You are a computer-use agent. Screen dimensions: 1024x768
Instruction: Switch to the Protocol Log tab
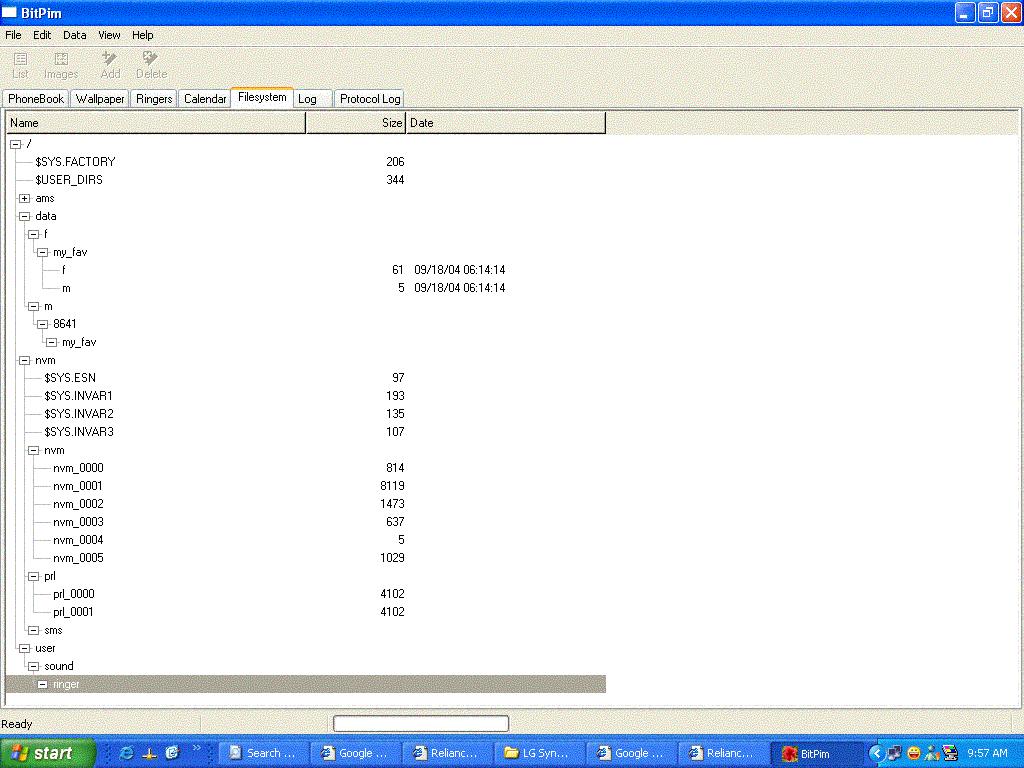[x=369, y=99]
